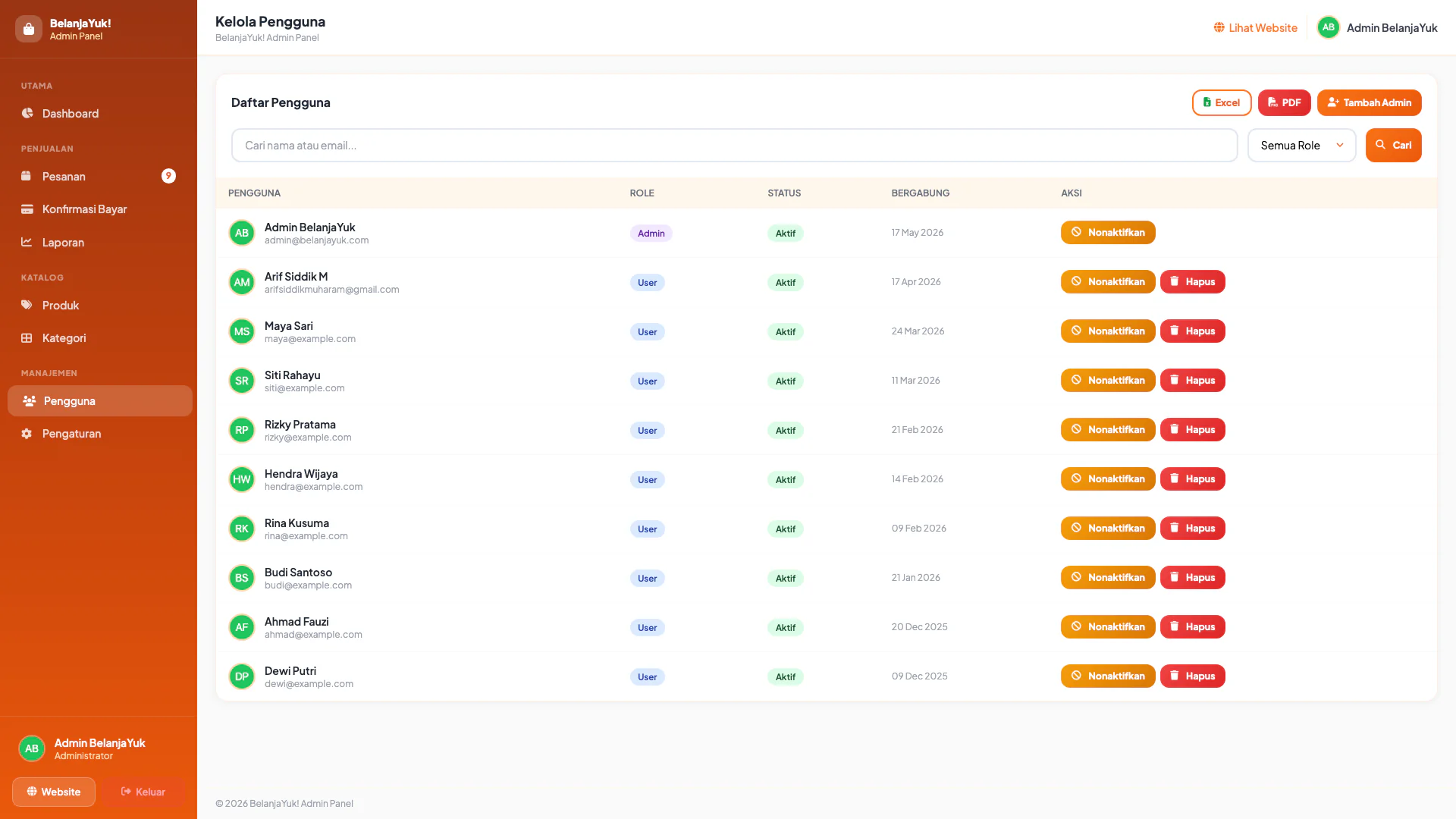
Task: Open the Dashboard sidebar item
Action: coord(99,114)
